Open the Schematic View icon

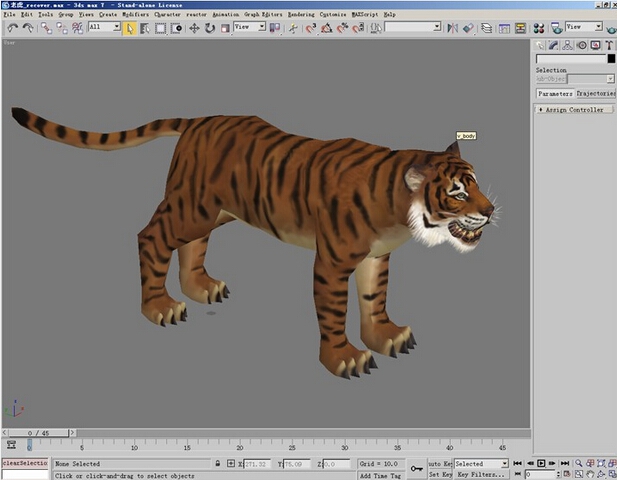[x=520, y=28]
